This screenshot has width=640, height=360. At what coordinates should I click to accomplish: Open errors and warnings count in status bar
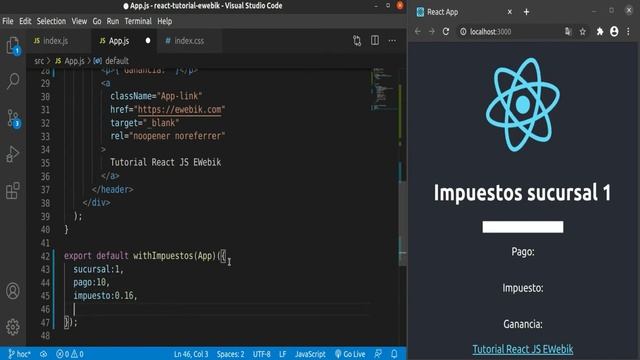(70, 354)
